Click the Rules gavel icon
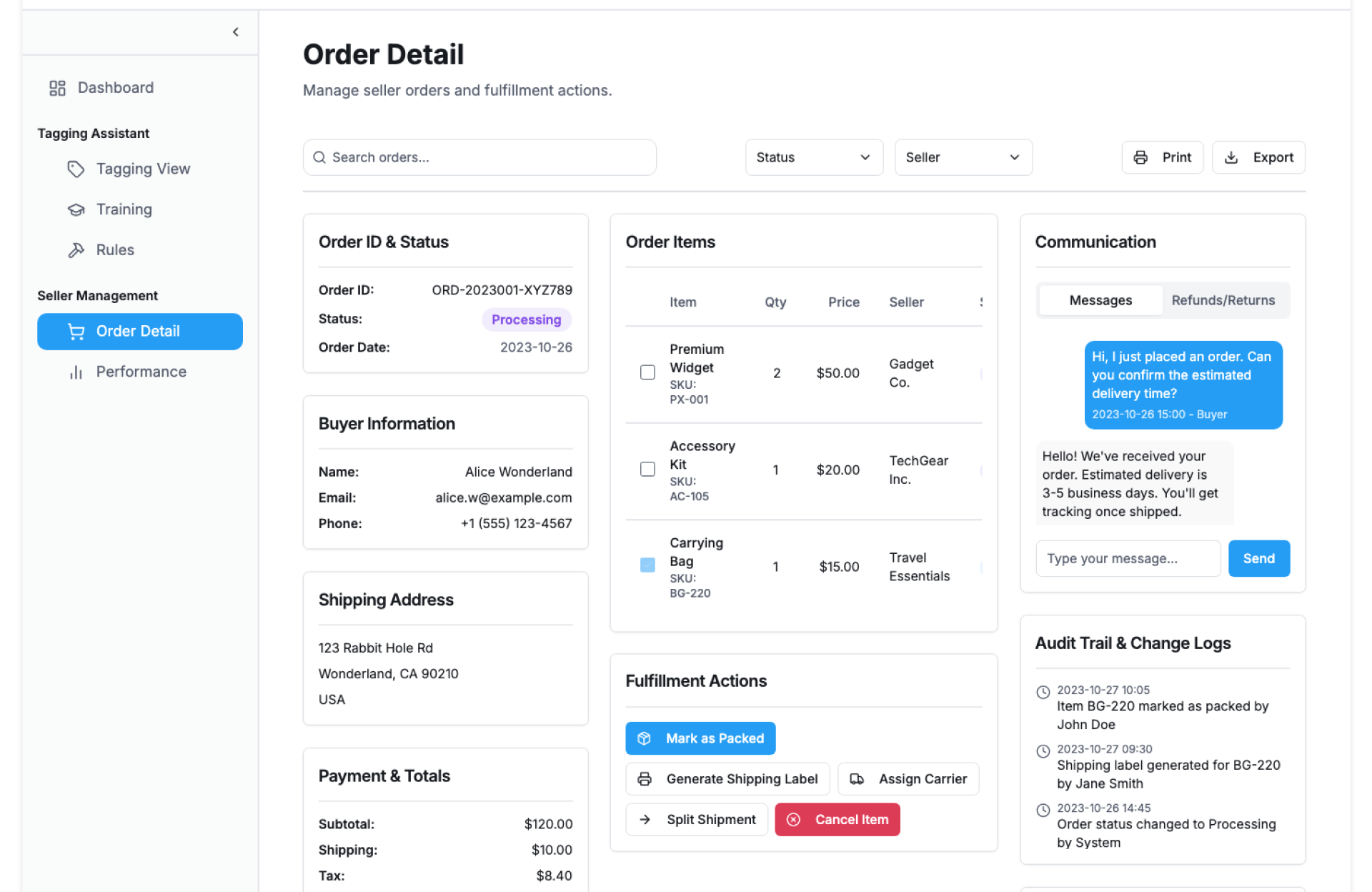The width and height of the screenshot is (1372, 892). tap(76, 250)
